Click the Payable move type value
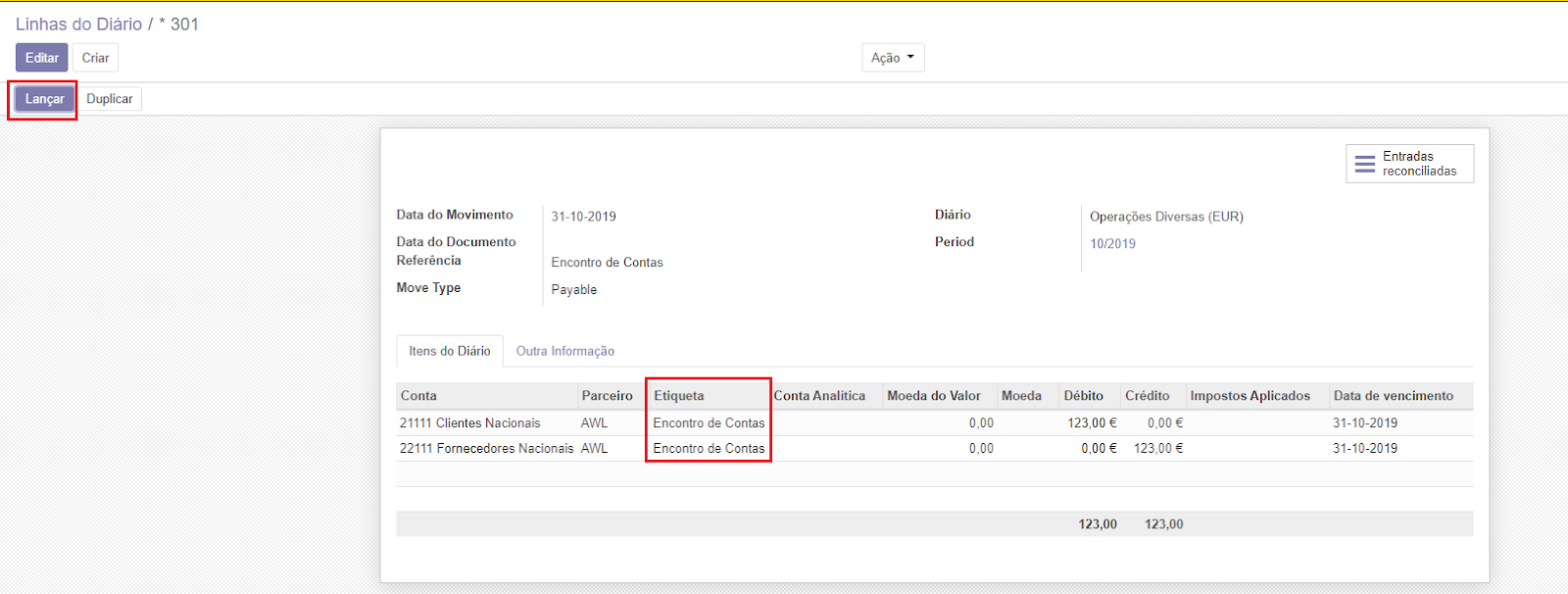1568x594 pixels. [574, 290]
